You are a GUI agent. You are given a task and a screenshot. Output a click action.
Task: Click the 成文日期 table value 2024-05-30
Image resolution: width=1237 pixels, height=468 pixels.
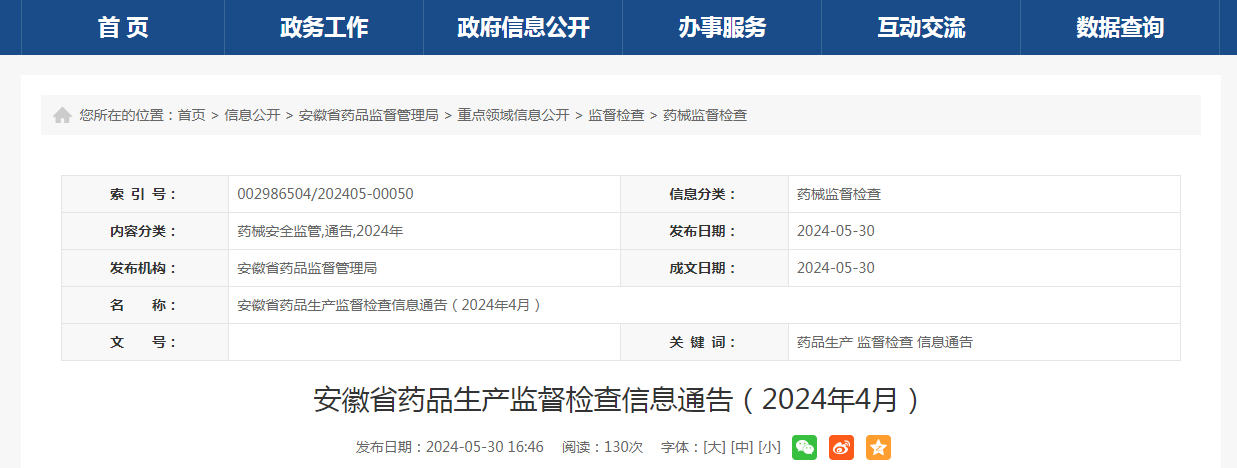point(836,268)
